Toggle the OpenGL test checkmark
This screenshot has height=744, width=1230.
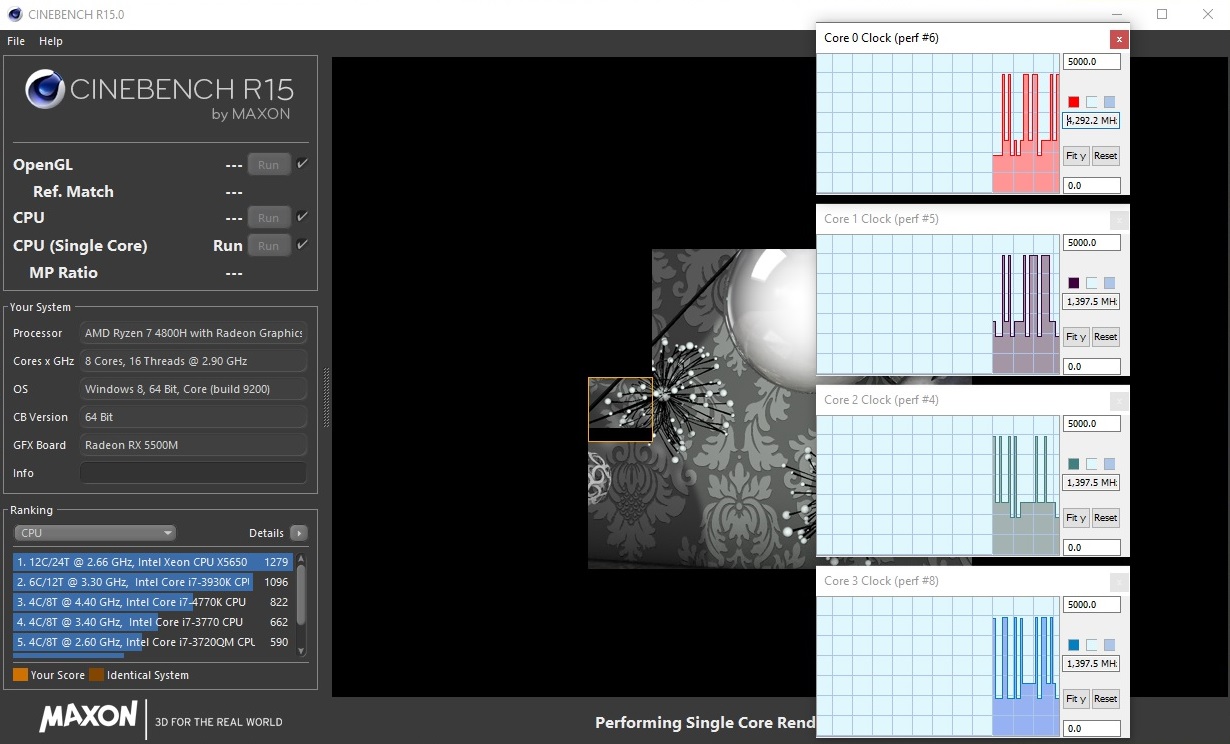coord(302,164)
